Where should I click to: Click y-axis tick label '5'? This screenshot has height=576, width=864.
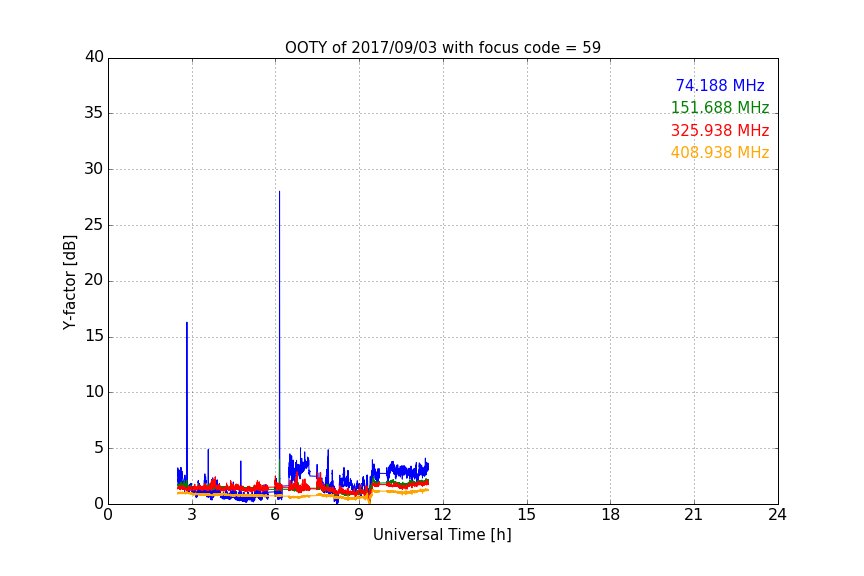[x=99, y=448]
